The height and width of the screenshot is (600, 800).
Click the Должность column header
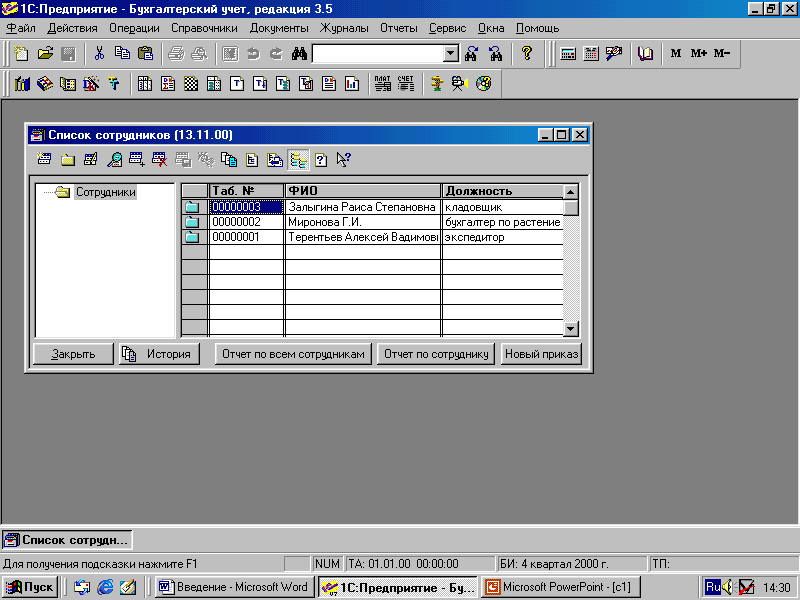coord(503,191)
